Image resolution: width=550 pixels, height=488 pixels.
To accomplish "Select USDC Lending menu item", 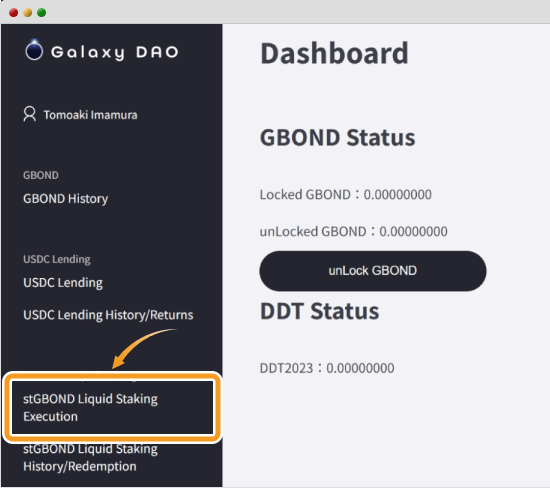I will [63, 282].
